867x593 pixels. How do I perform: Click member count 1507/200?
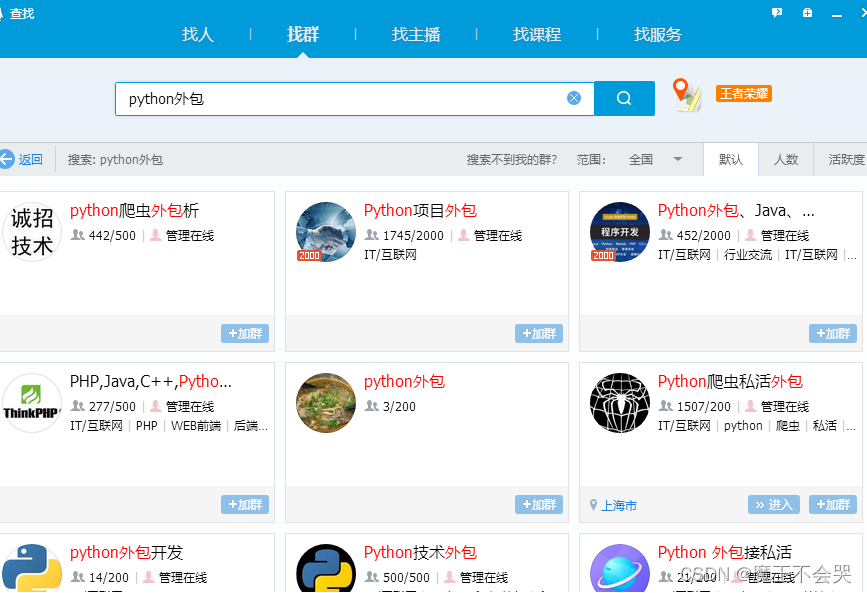click(x=704, y=407)
